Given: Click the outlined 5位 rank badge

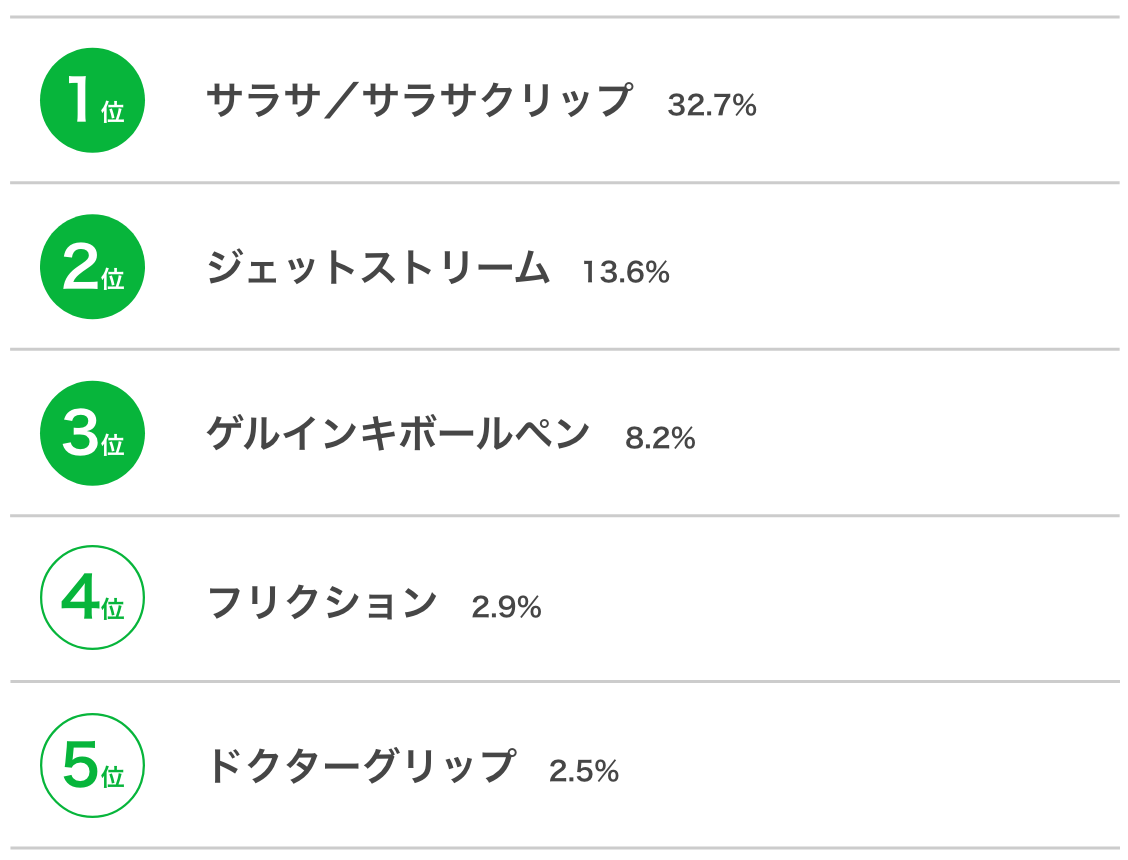Looking at the screenshot, I should click(x=92, y=765).
